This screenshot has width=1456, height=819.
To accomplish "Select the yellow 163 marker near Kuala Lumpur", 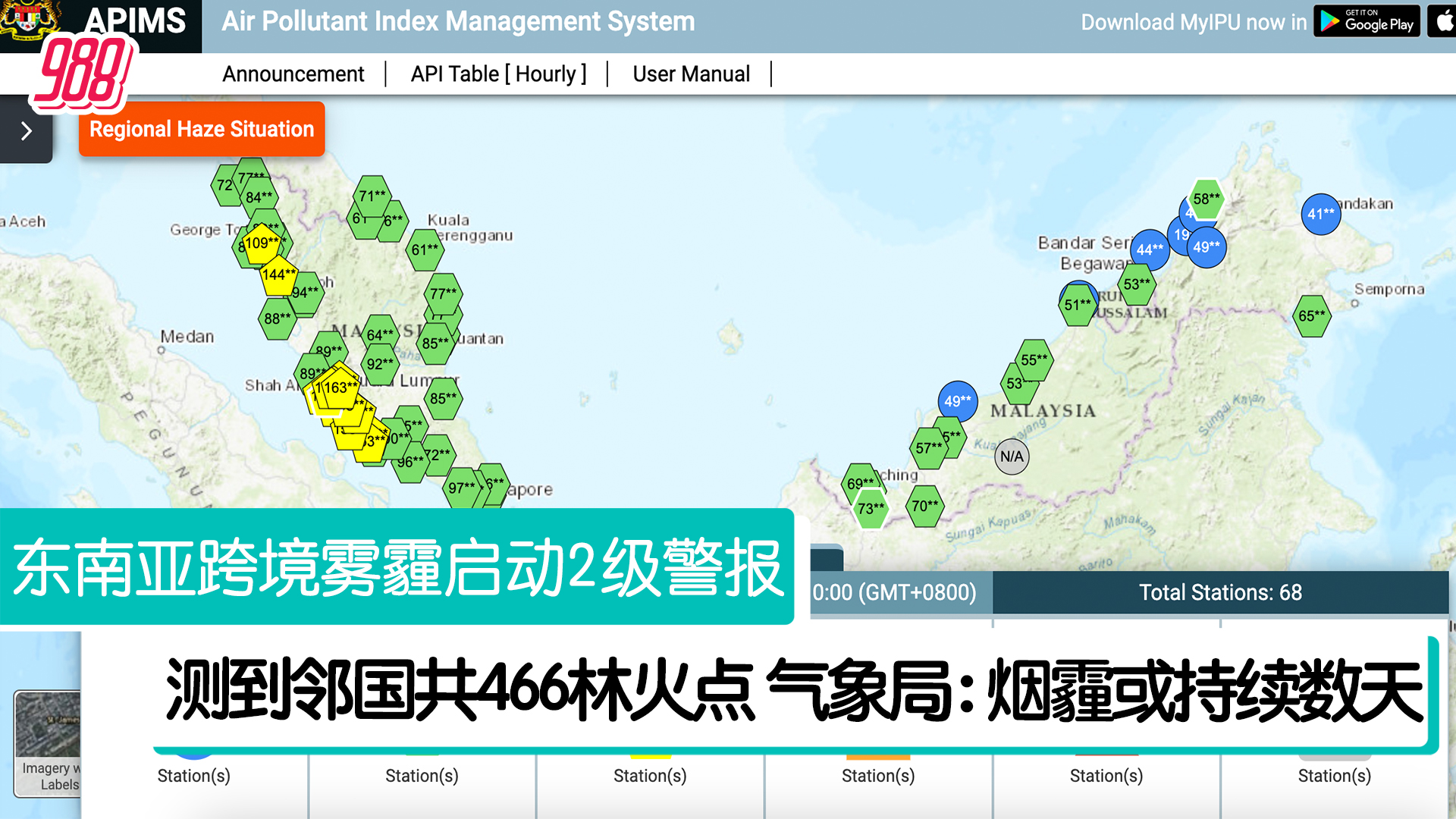I will [339, 388].
